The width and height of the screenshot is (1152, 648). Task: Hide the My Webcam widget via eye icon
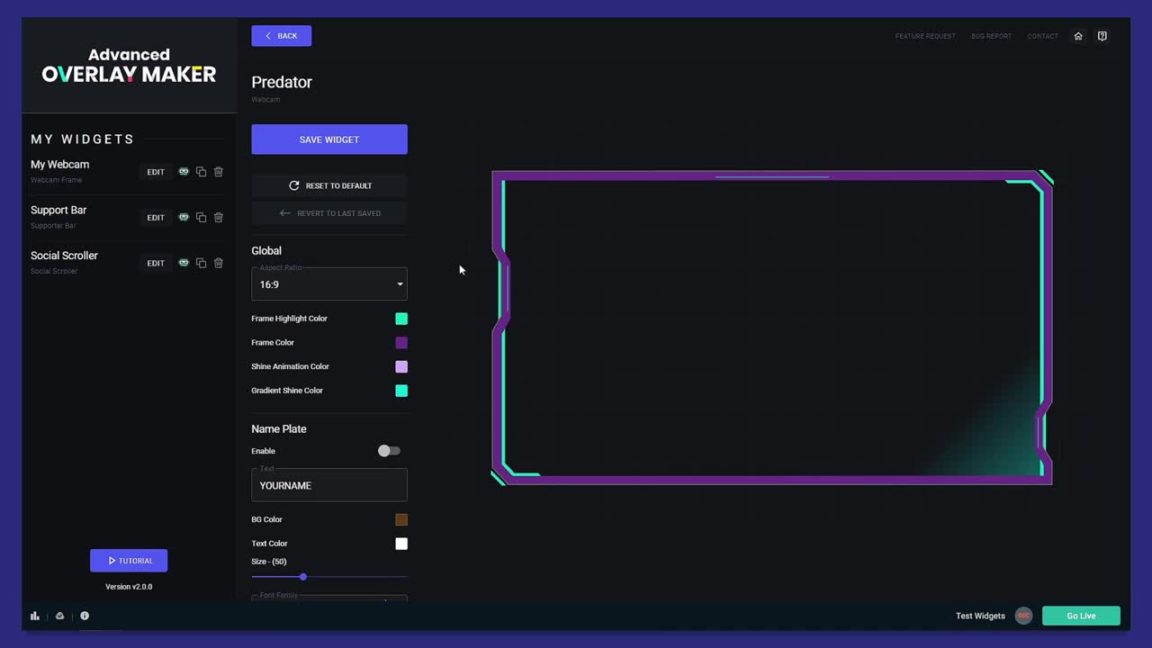point(184,171)
